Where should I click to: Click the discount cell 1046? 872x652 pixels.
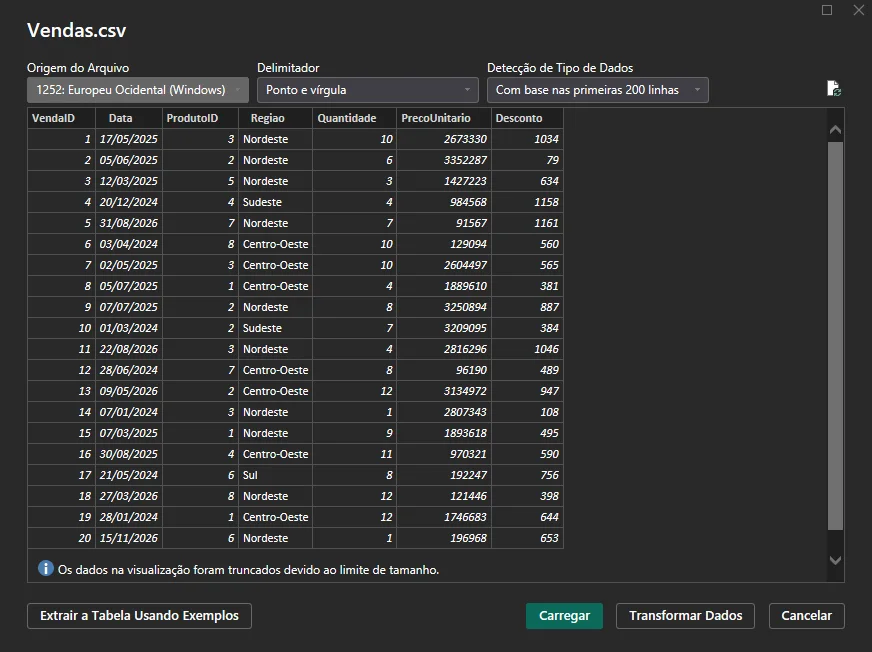click(527, 349)
